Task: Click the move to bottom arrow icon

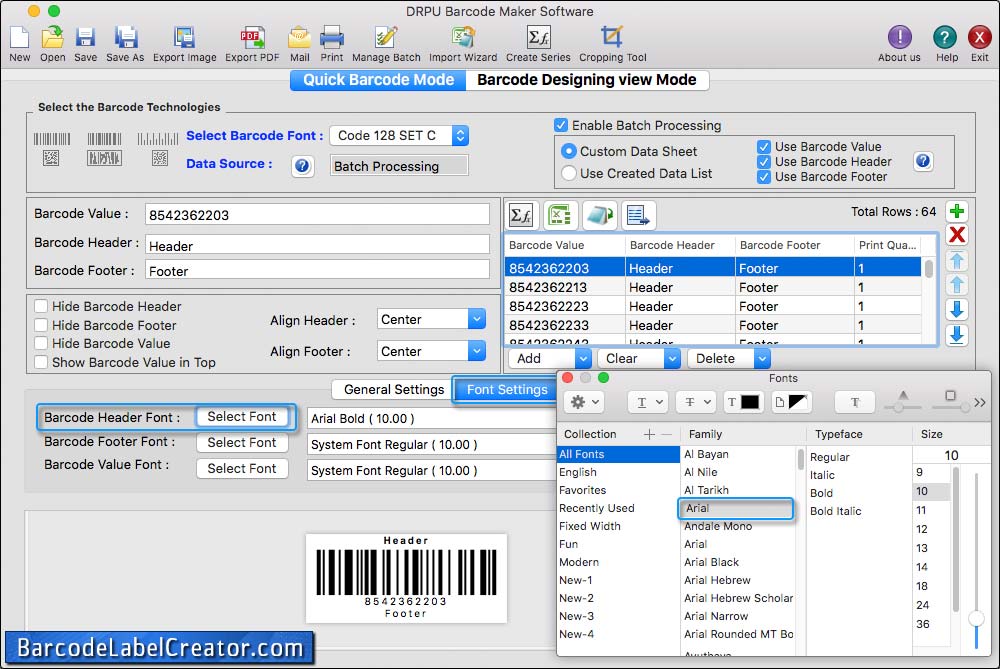Action: [x=957, y=335]
